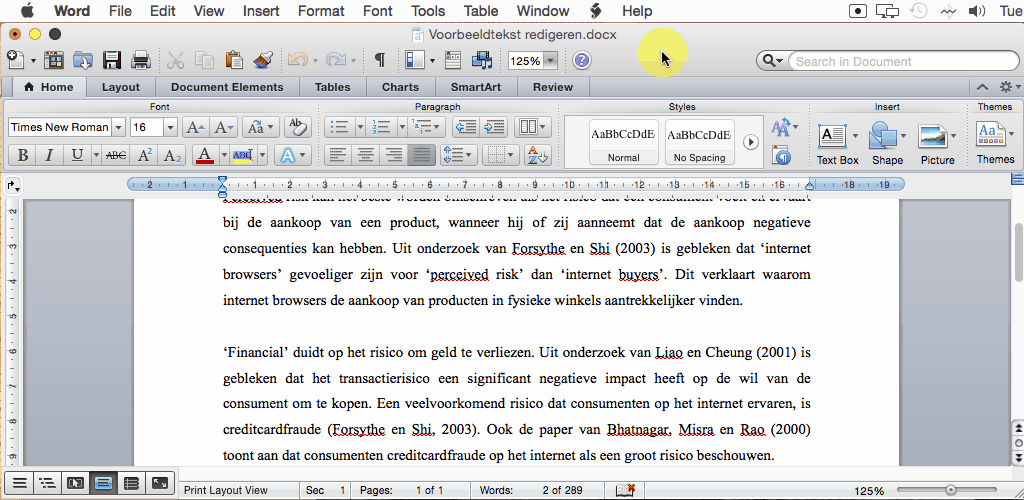Image resolution: width=1024 pixels, height=500 pixels.
Task: Expand the zoom percentage dropdown
Action: (550, 61)
